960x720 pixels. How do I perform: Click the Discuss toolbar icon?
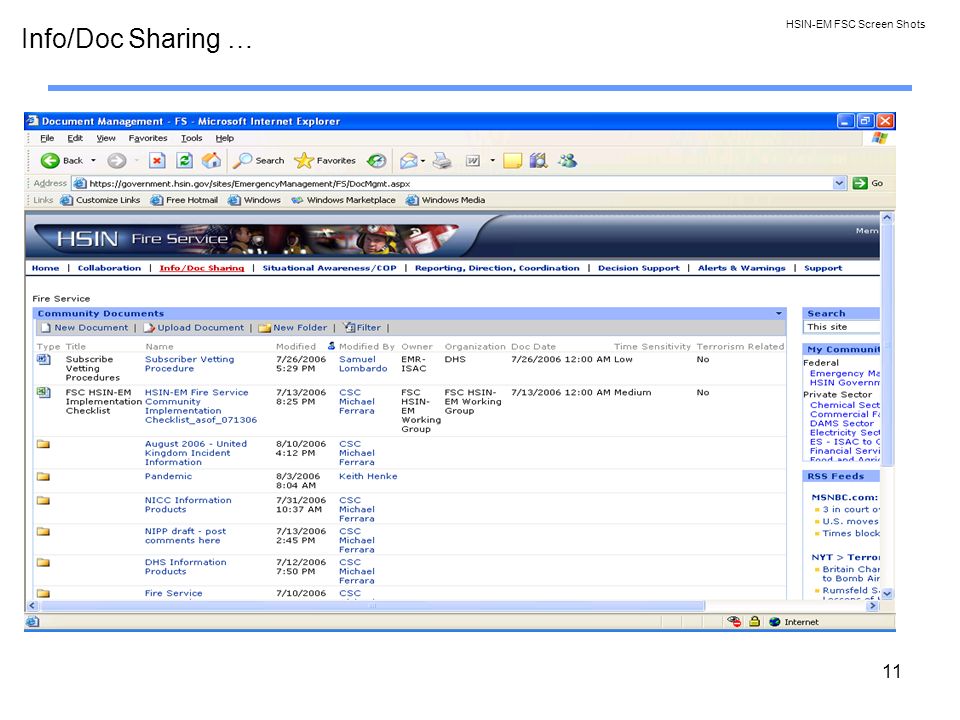512,160
